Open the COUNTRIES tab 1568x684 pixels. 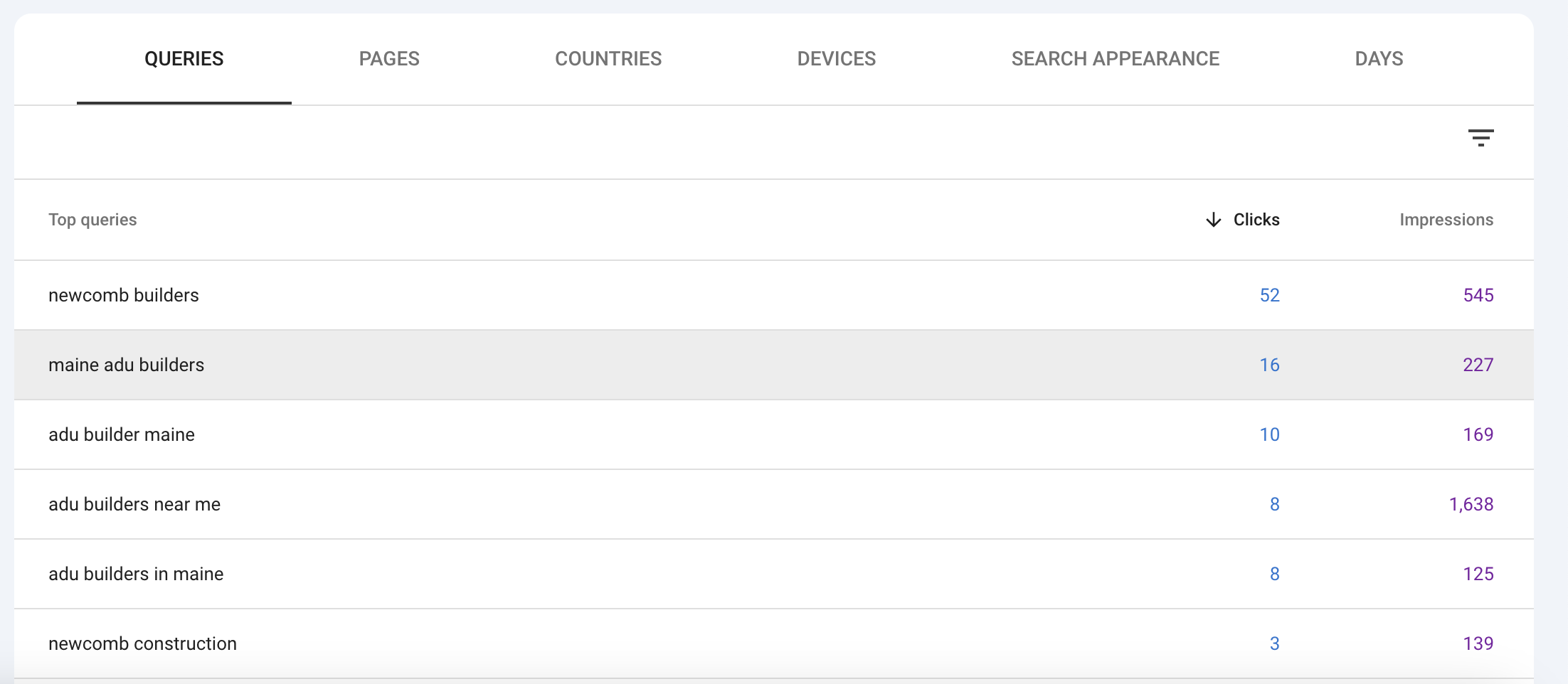[x=609, y=59]
